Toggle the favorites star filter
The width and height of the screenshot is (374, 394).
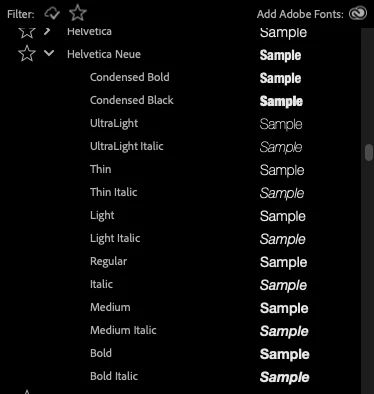(78, 13)
